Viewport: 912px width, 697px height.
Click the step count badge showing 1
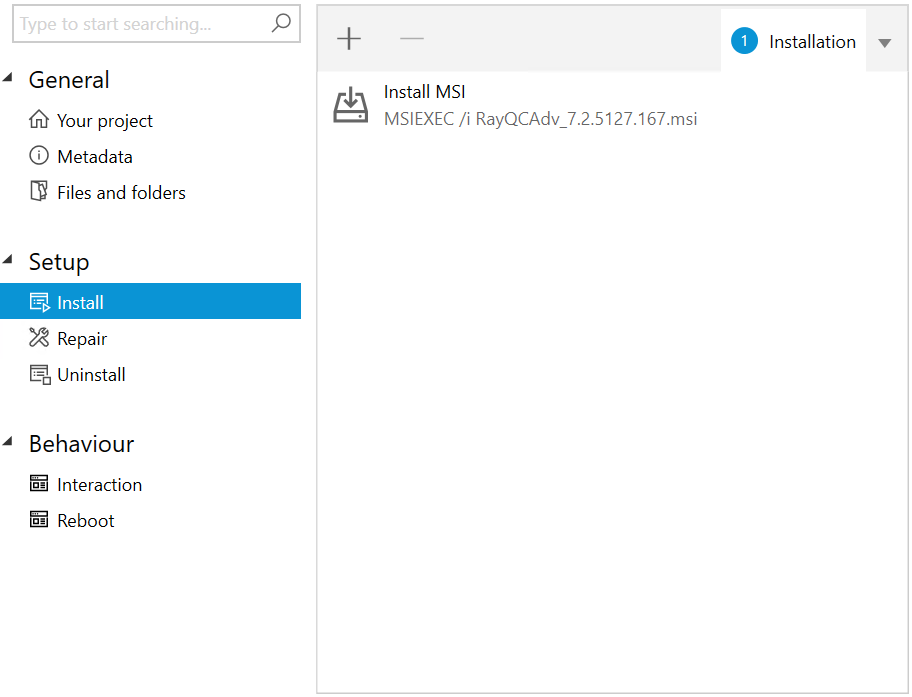coord(744,42)
